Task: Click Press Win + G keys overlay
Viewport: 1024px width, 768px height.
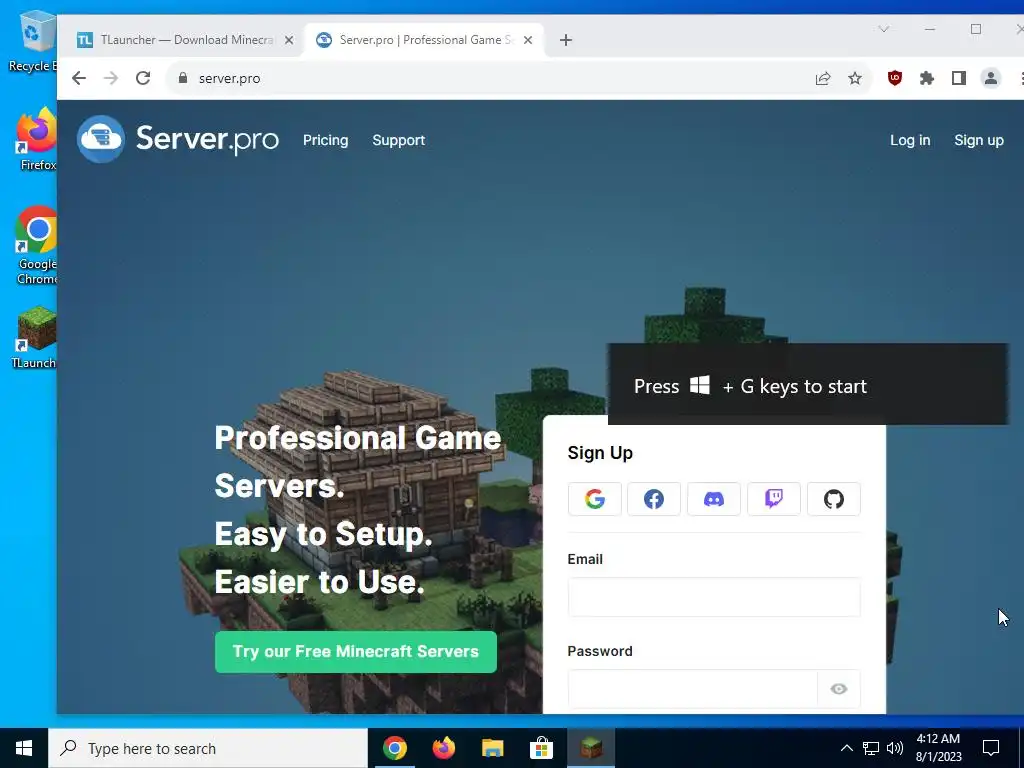Action: [808, 385]
